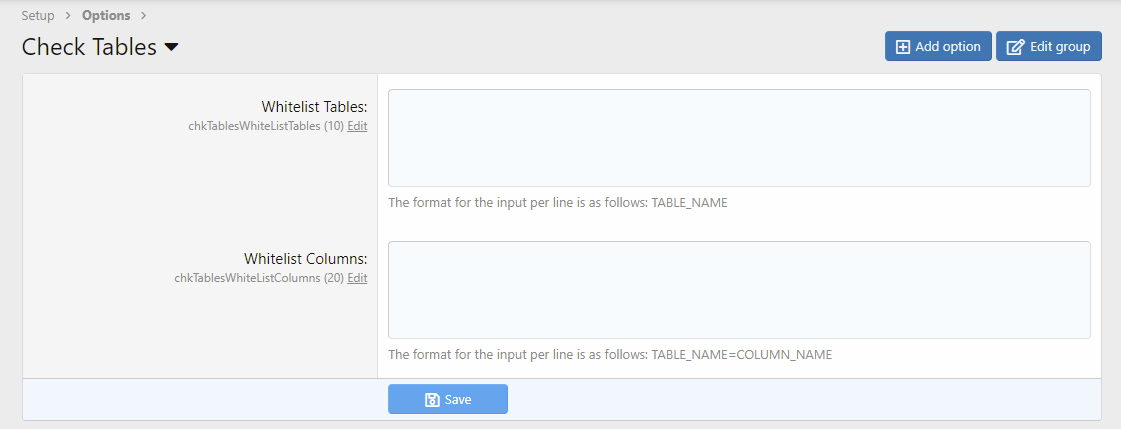Click the Edit group button
Screen dimensions: 1121x429
click(x=1049, y=46)
